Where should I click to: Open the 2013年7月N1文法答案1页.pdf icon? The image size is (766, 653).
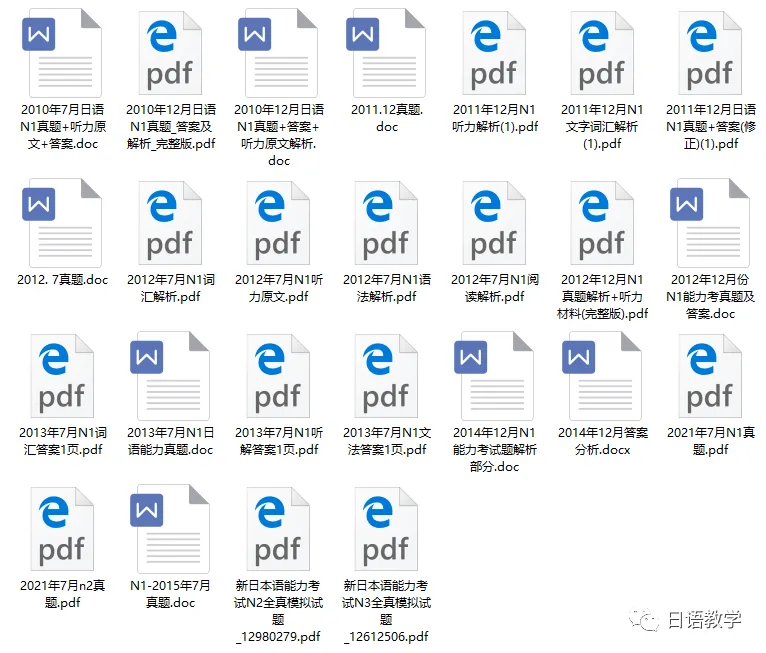386,376
